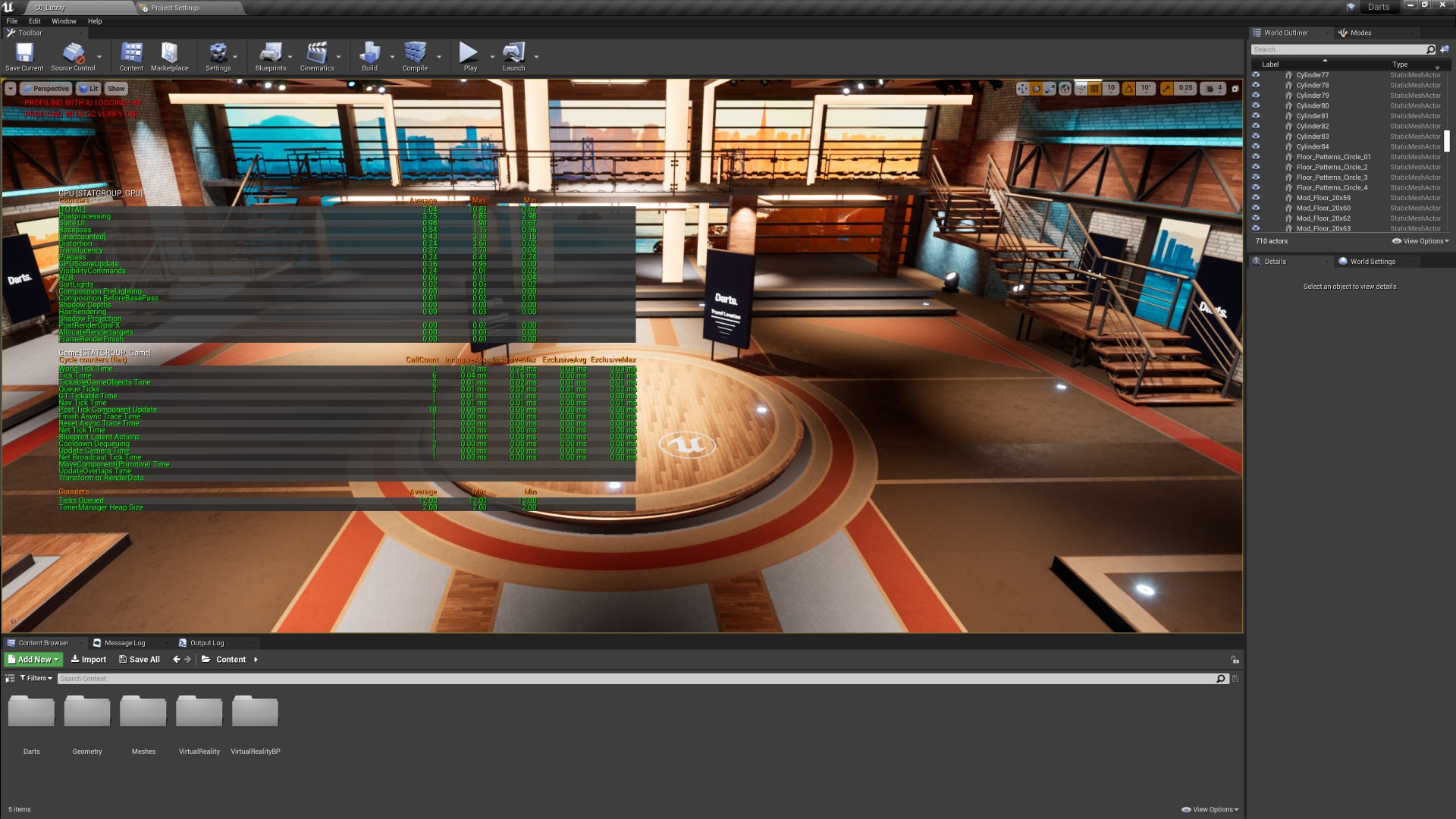Toggle visibility of the Cylinder77 actor
The width and height of the screenshot is (1456, 819).
tap(1257, 74)
